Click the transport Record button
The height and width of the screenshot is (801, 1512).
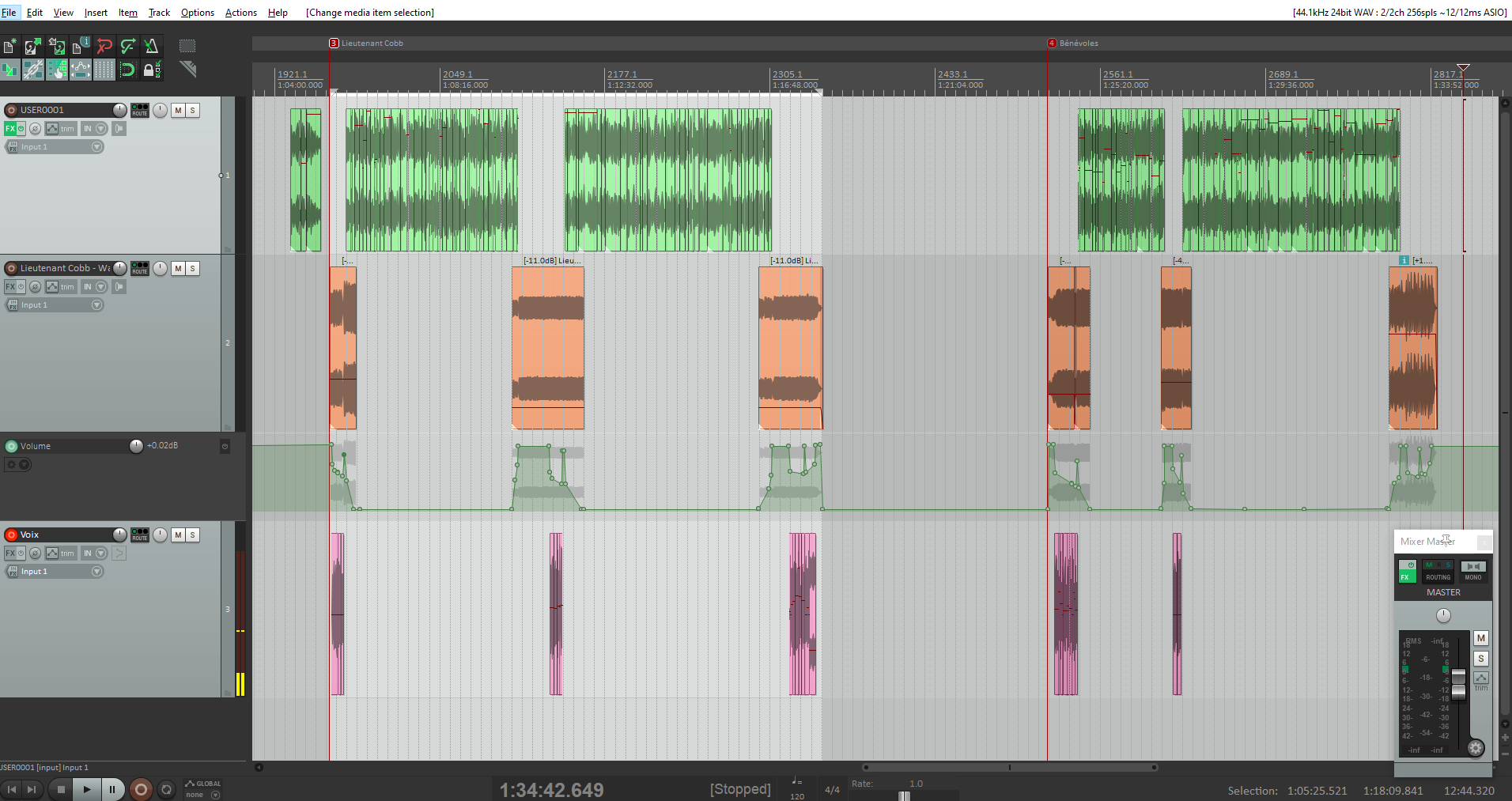click(x=141, y=789)
